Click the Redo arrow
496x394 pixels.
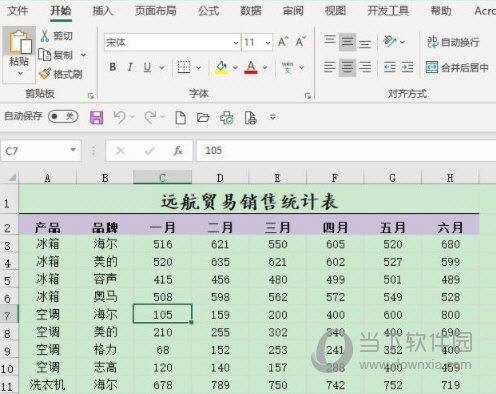pyautogui.click(x=150, y=117)
